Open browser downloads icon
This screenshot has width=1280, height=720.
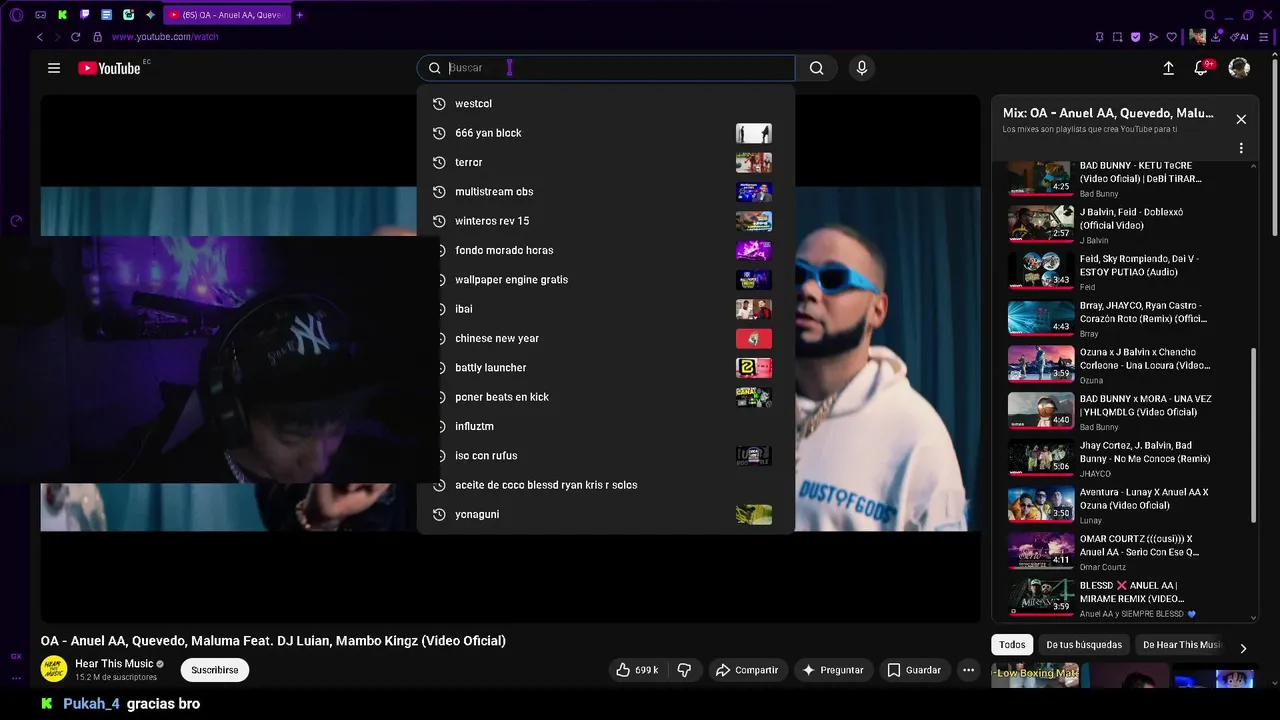[1217, 37]
